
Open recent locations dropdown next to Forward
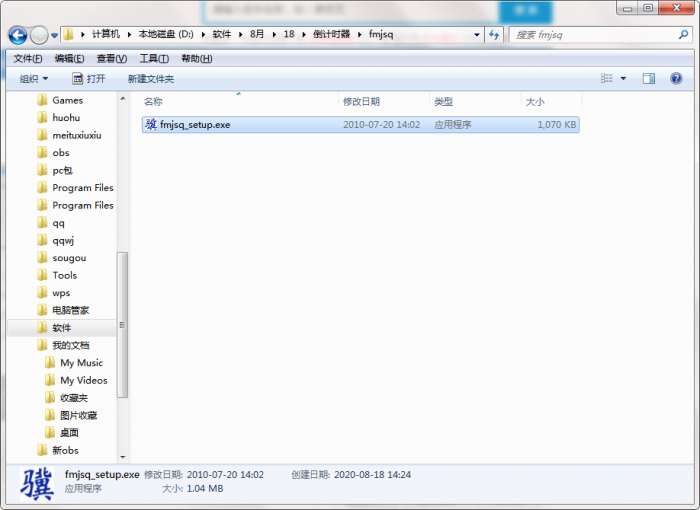point(54,35)
